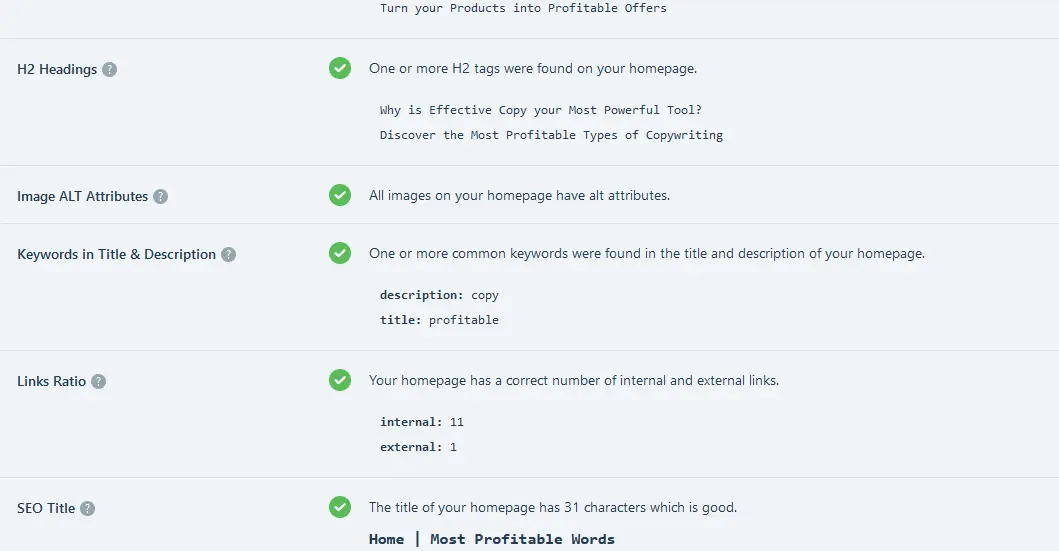Screen dimensions: 1059x551
Task: Show help for Links Ratio
Action: pyautogui.click(x=99, y=382)
